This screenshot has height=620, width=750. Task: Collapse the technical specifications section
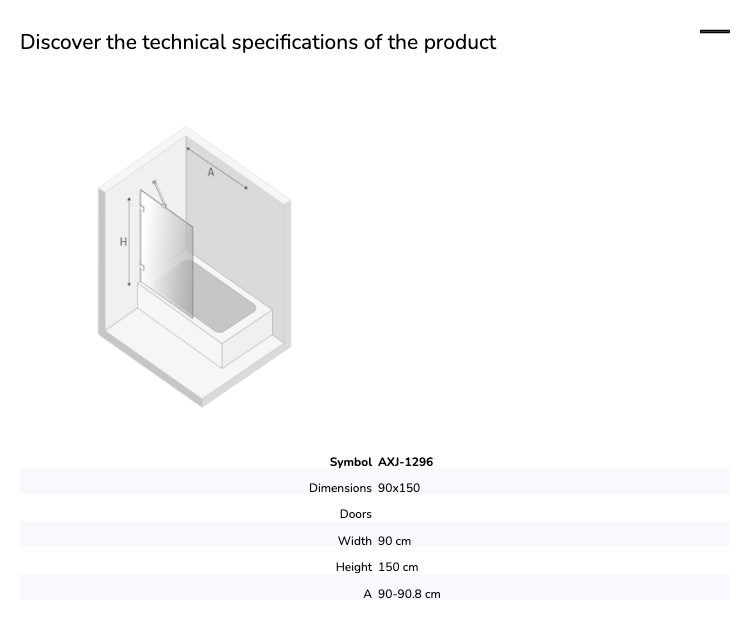[x=715, y=32]
